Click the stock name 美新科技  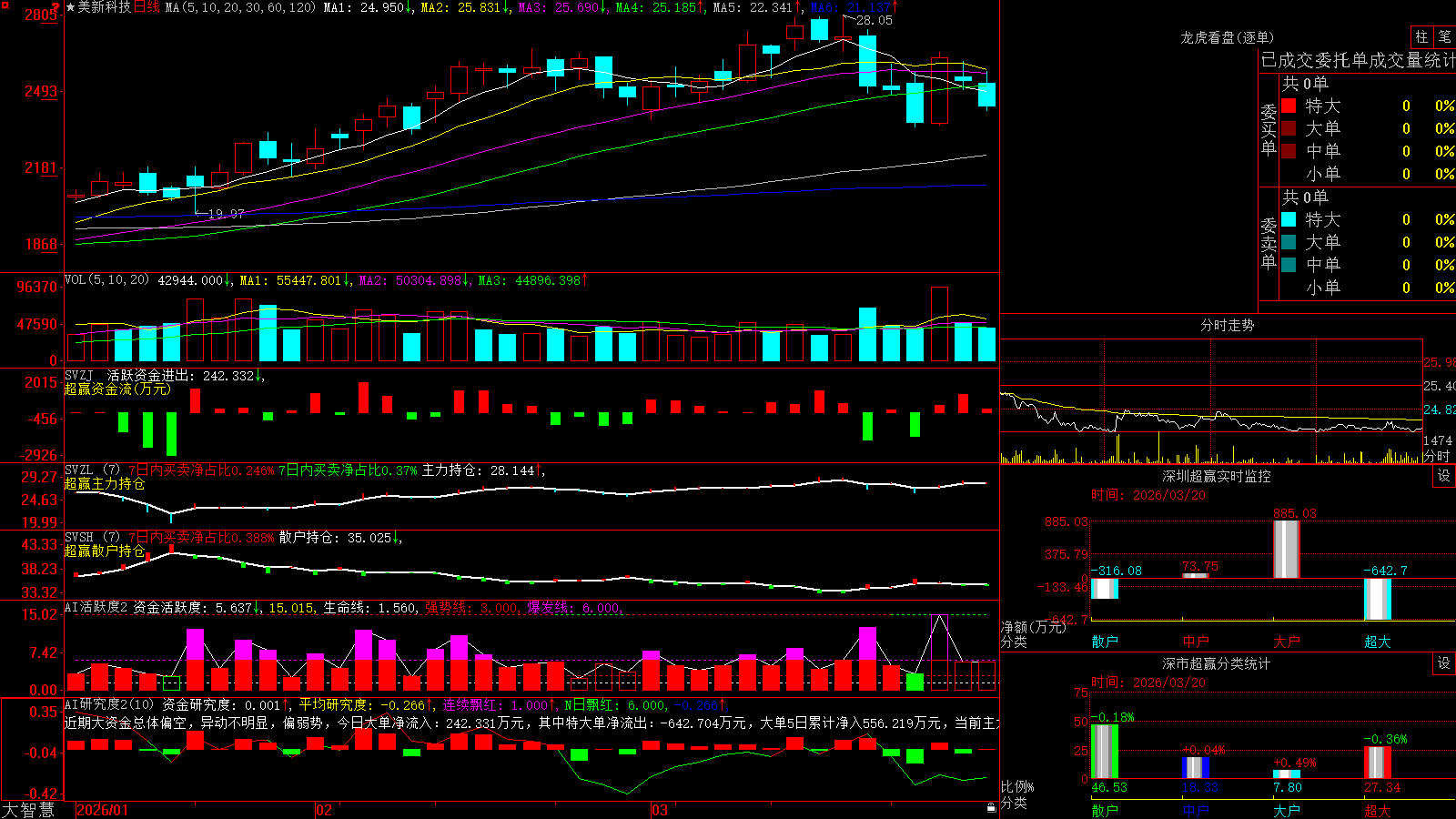105,7
